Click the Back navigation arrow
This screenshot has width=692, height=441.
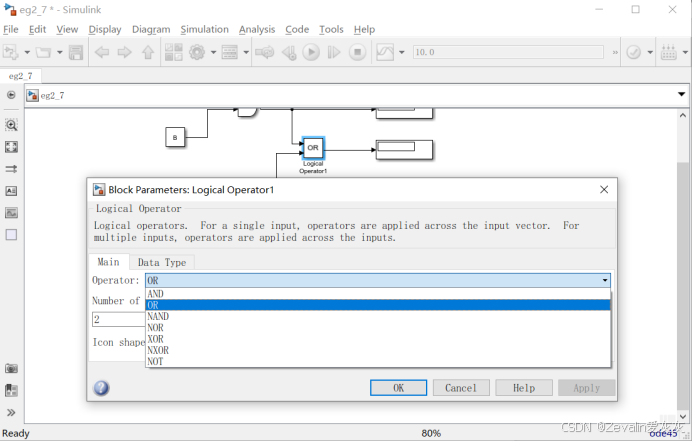102,53
